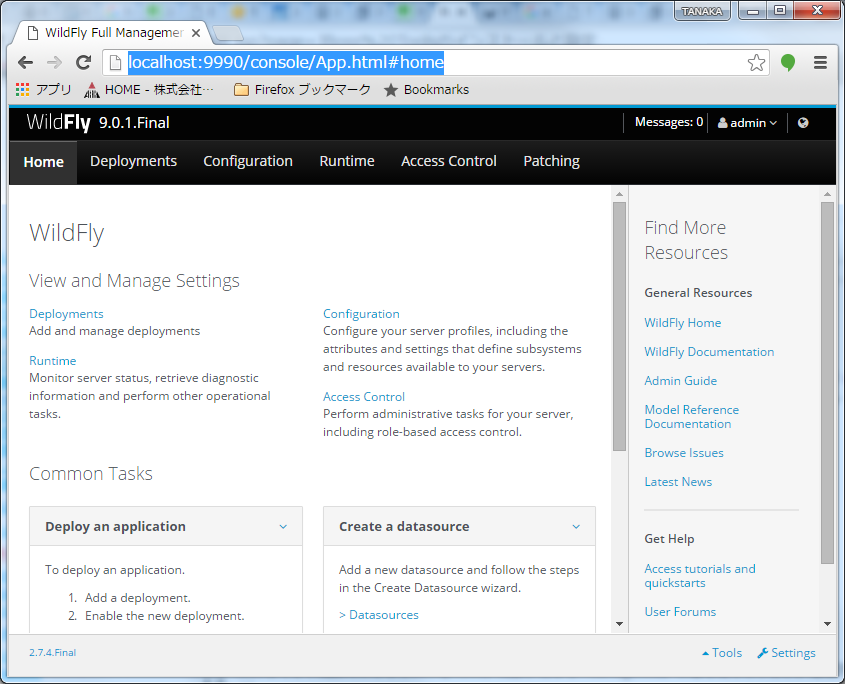Screen dimensions: 845x684
Task: Switch to the Runtime tab
Action: pyautogui.click(x=347, y=161)
